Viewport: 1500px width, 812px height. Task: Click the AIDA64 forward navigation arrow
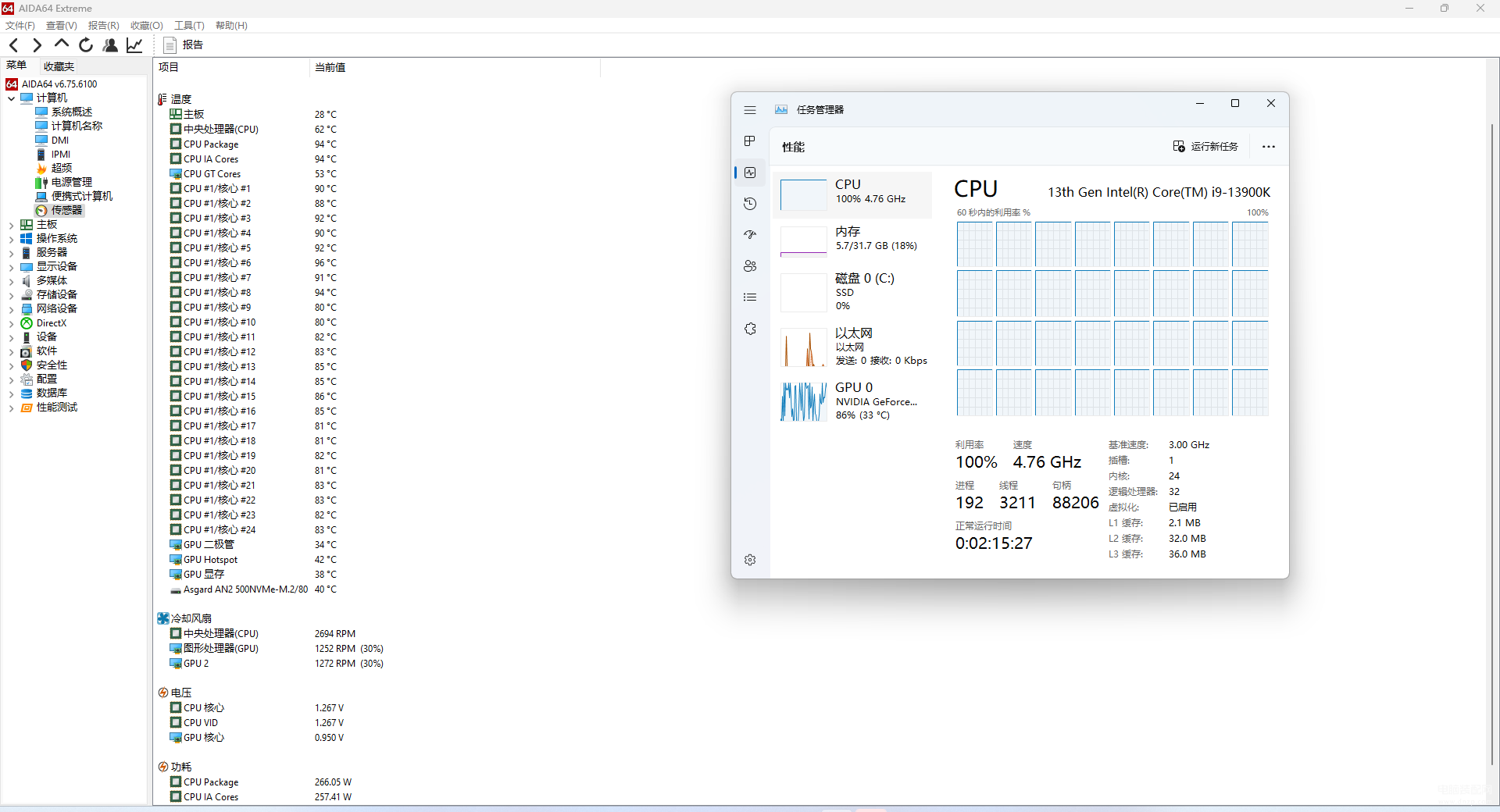coord(37,45)
